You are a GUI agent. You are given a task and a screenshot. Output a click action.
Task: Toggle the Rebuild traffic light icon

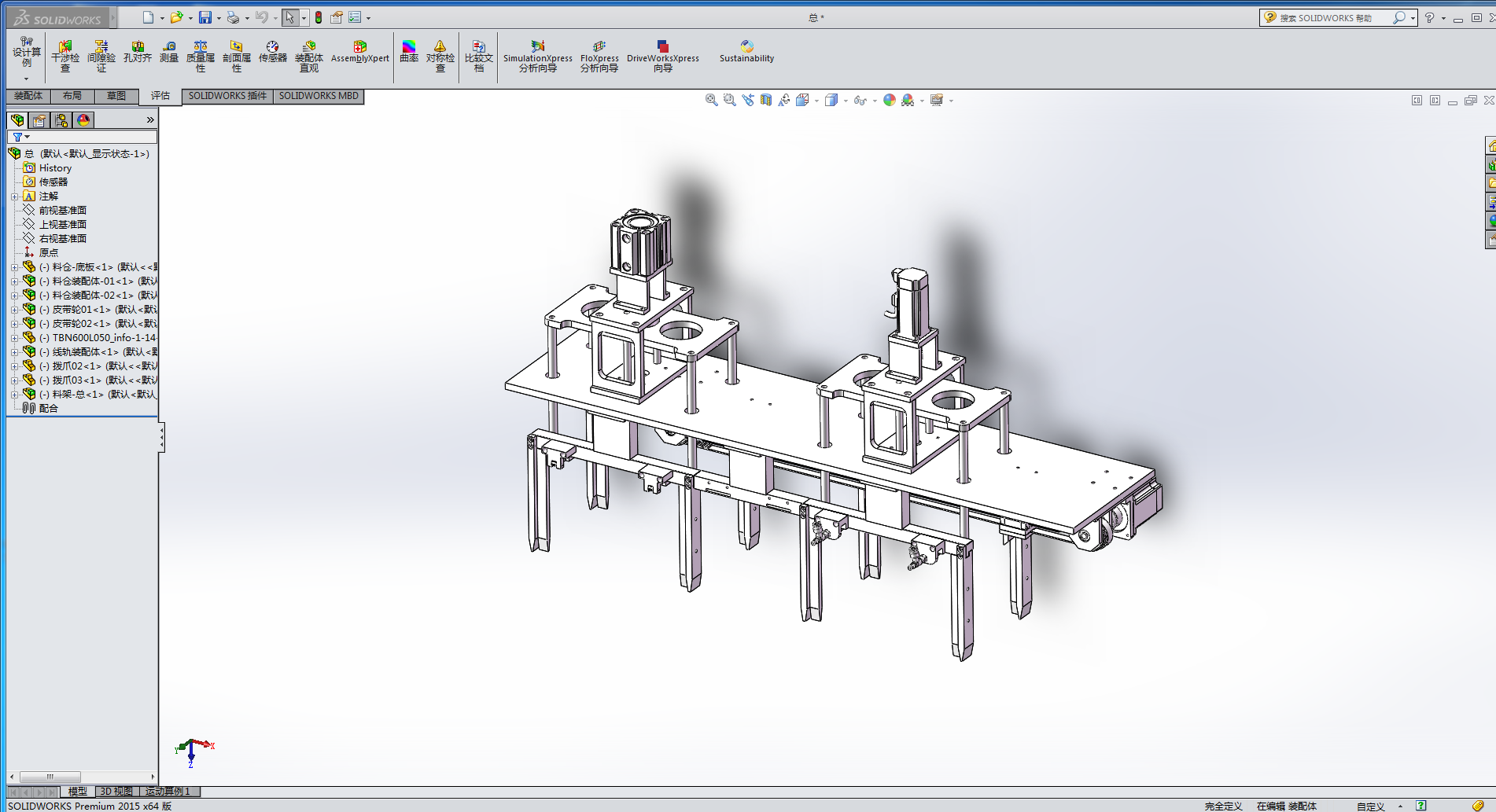[319, 17]
